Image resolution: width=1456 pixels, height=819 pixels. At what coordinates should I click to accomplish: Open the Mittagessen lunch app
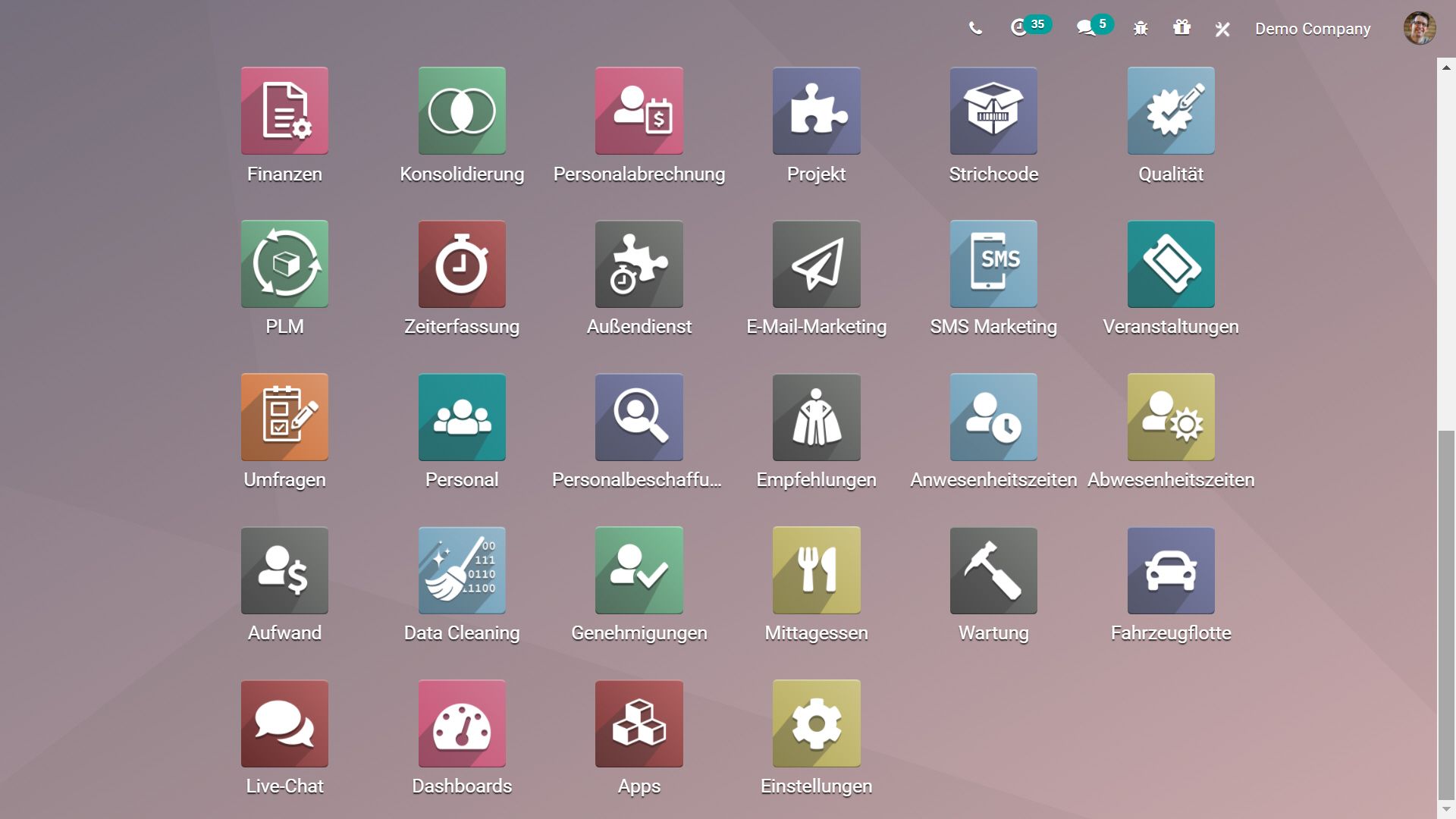[816, 570]
